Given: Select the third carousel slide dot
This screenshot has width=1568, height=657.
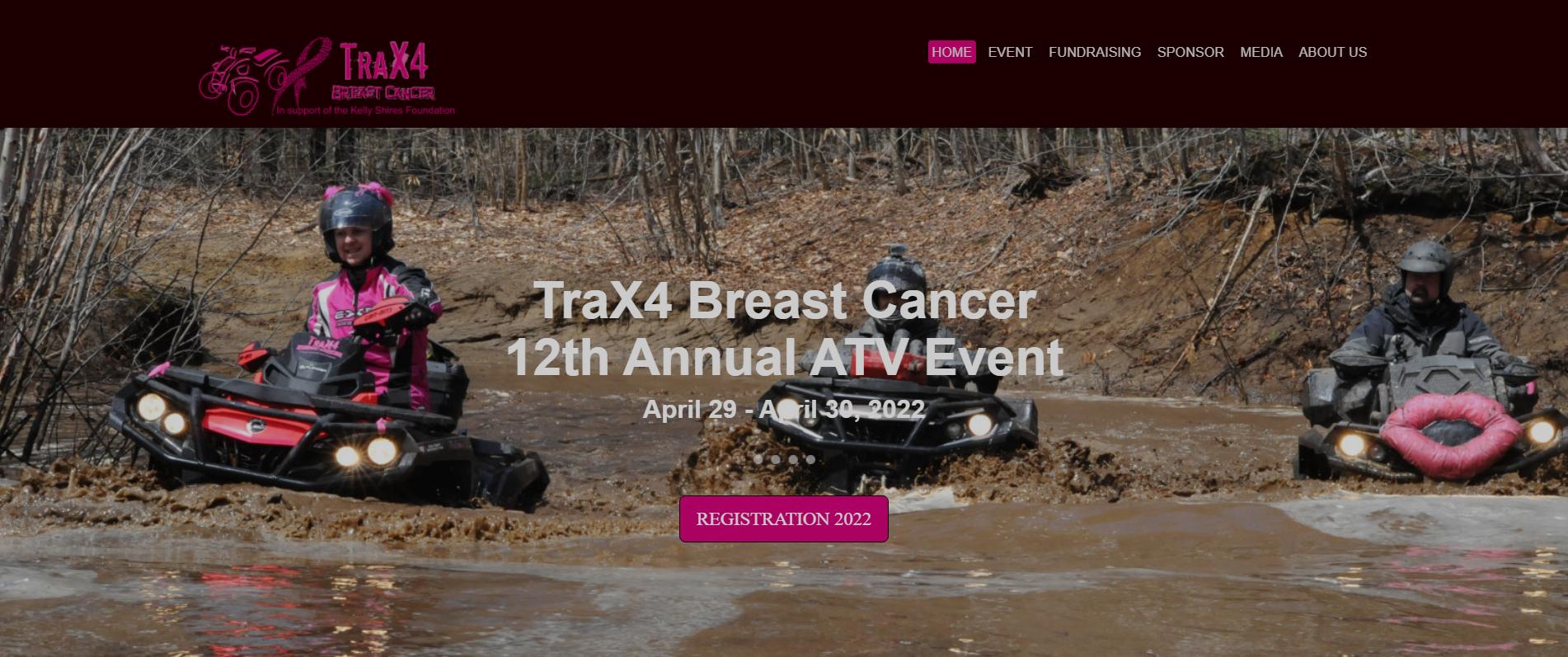Looking at the screenshot, I should [x=793, y=459].
